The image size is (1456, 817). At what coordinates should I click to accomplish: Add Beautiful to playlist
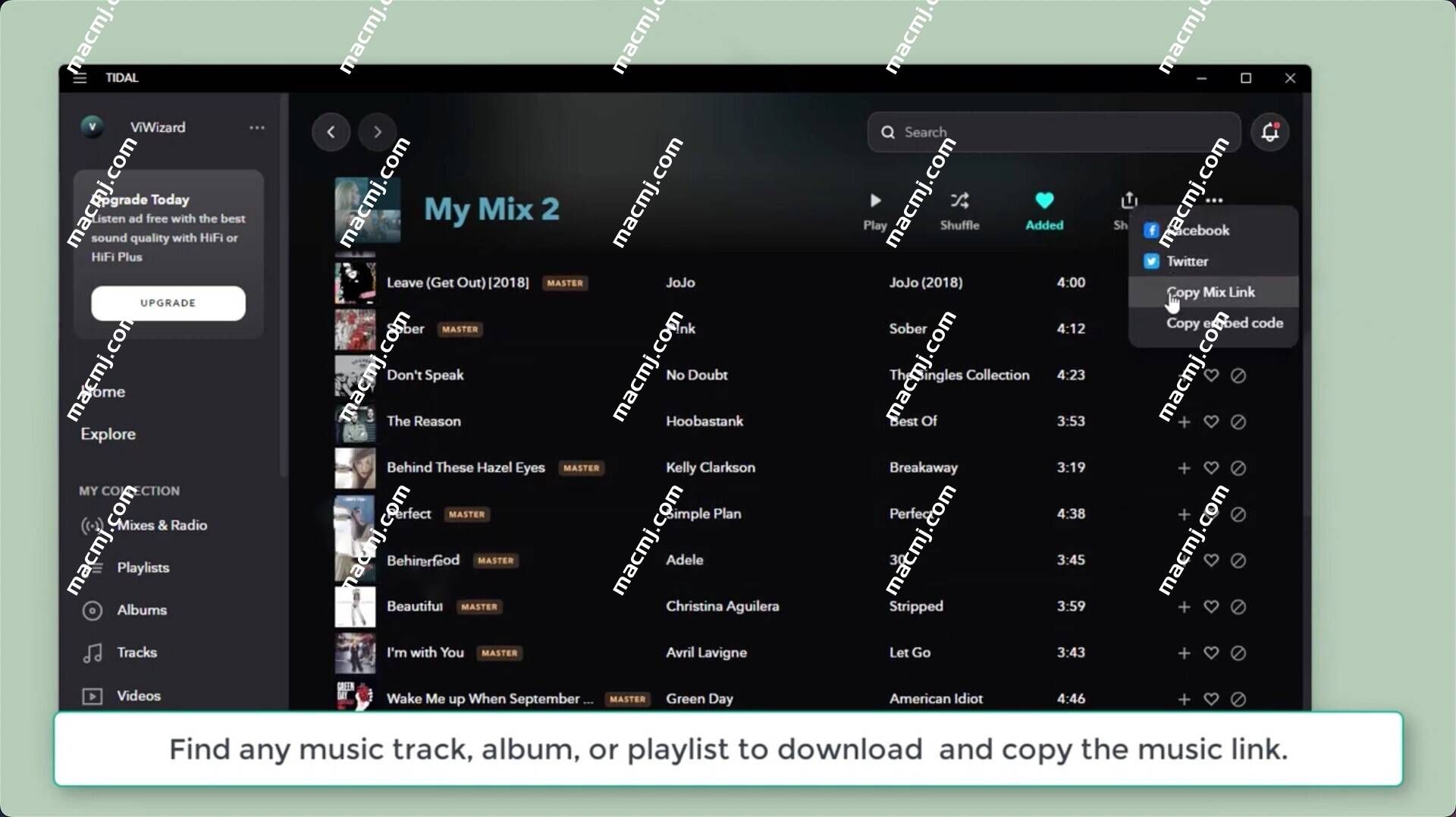pyautogui.click(x=1184, y=607)
